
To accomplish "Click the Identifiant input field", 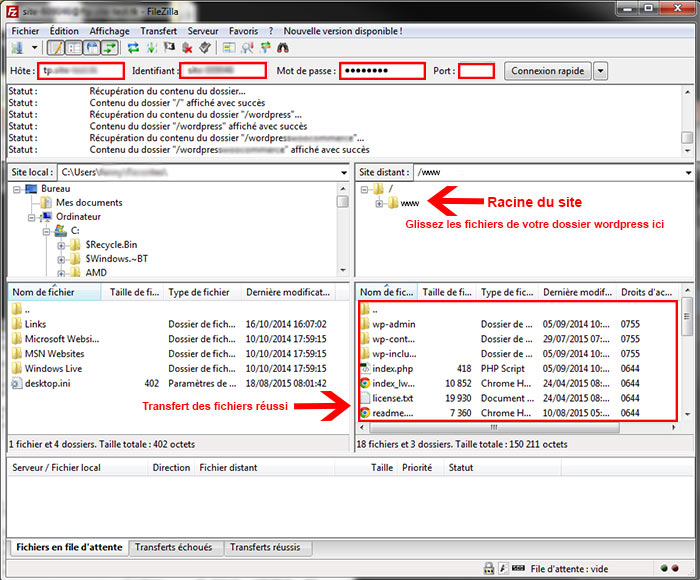I will tap(223, 71).
